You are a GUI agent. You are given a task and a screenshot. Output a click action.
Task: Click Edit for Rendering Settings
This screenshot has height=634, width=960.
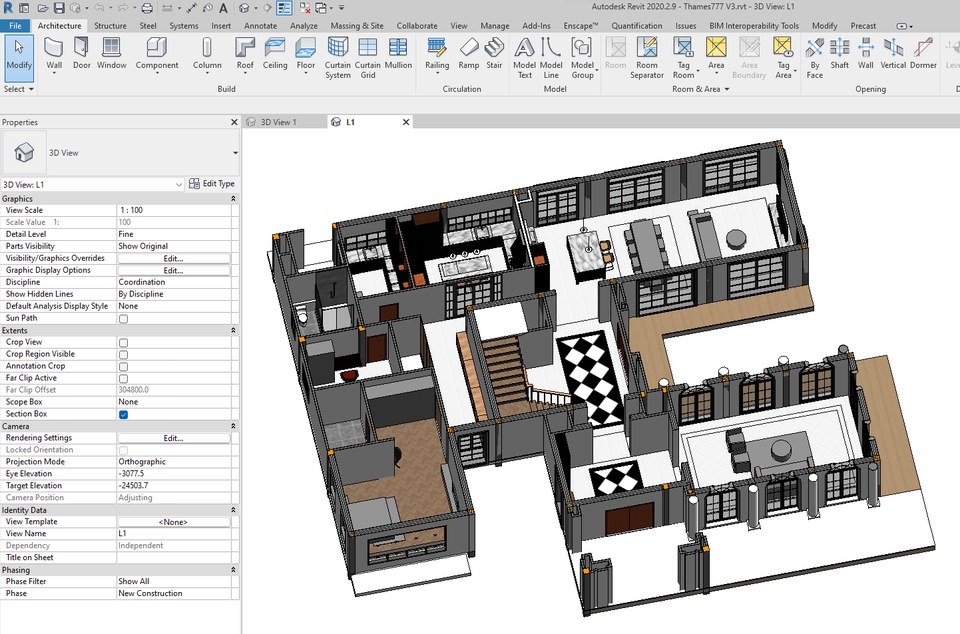pyautogui.click(x=174, y=438)
